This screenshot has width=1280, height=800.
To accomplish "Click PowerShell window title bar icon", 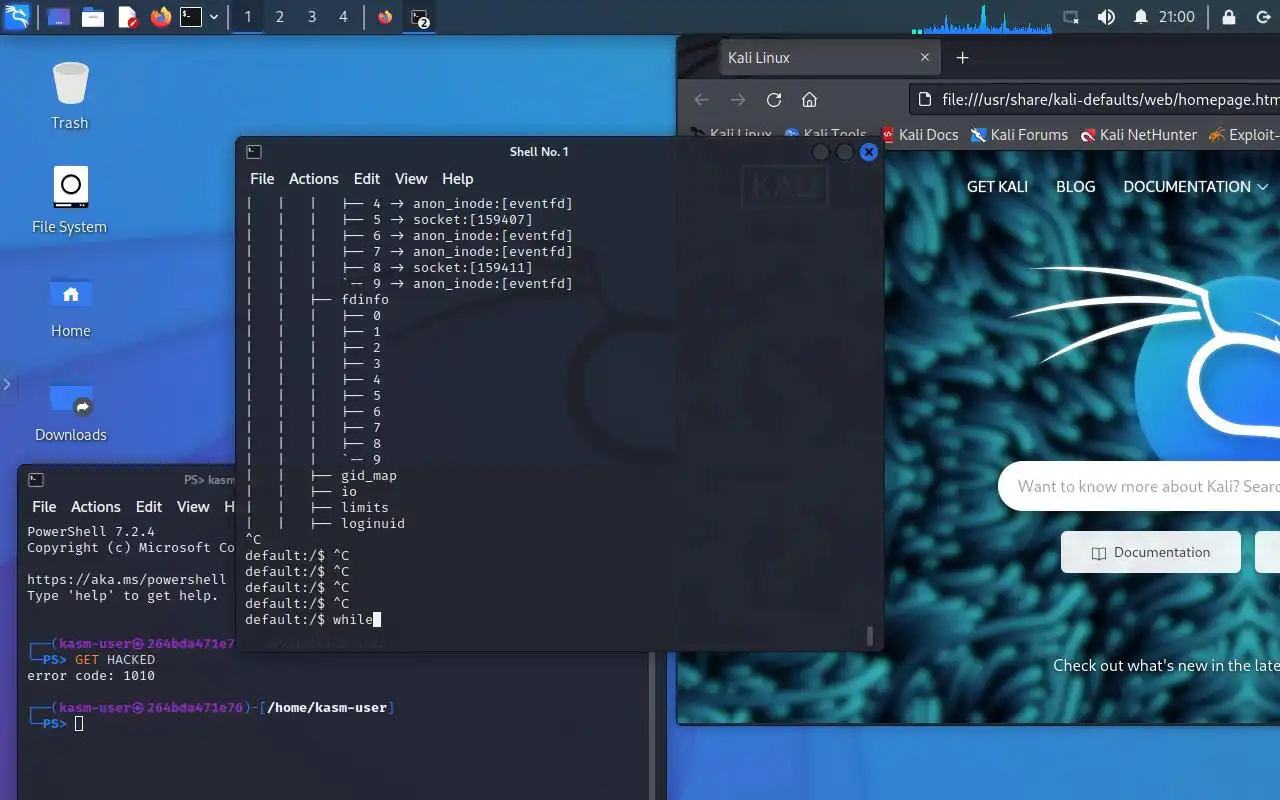I will pyautogui.click(x=36, y=480).
